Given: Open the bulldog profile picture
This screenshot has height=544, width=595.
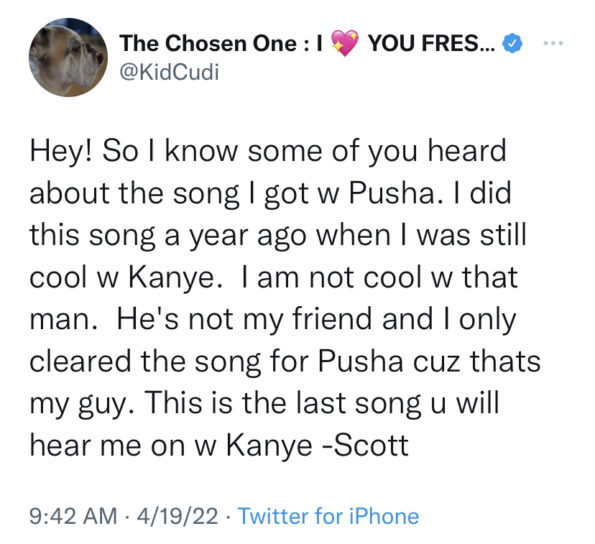Looking at the screenshot, I should (68, 57).
